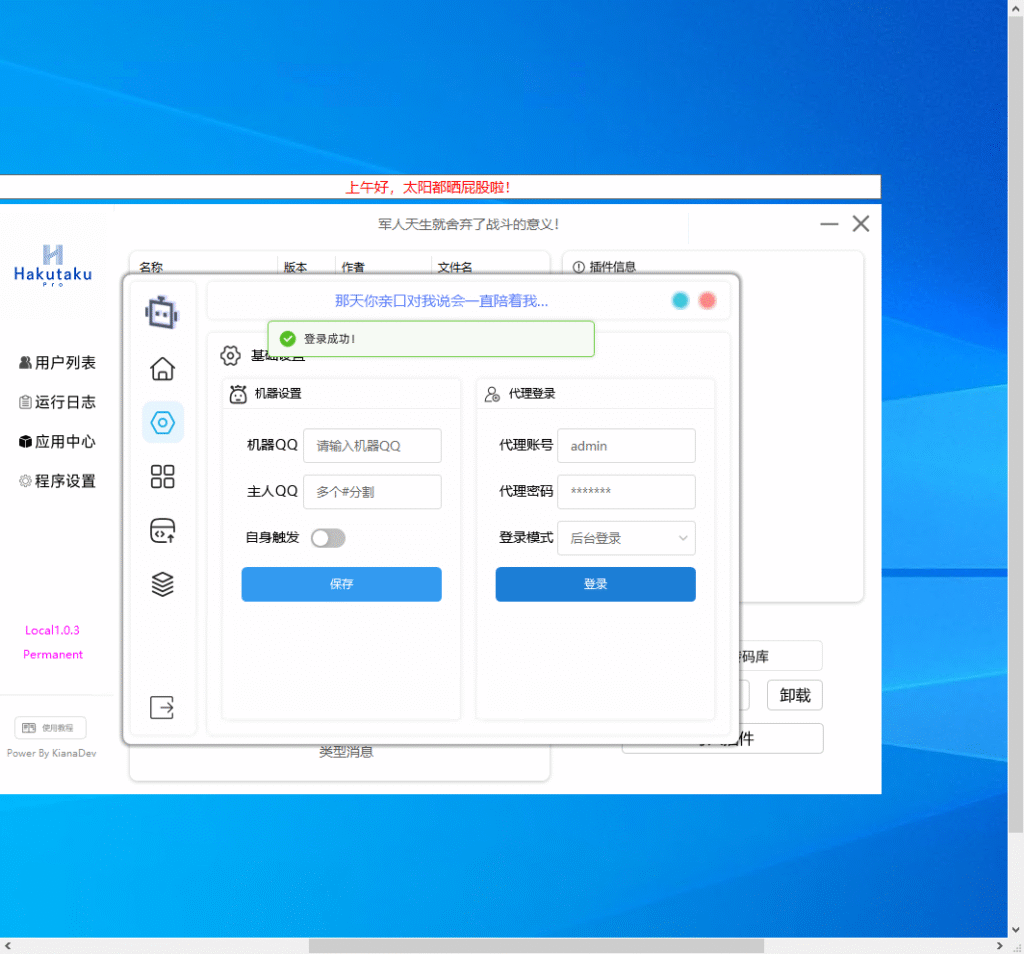Click the 机器QQ input field

372,445
